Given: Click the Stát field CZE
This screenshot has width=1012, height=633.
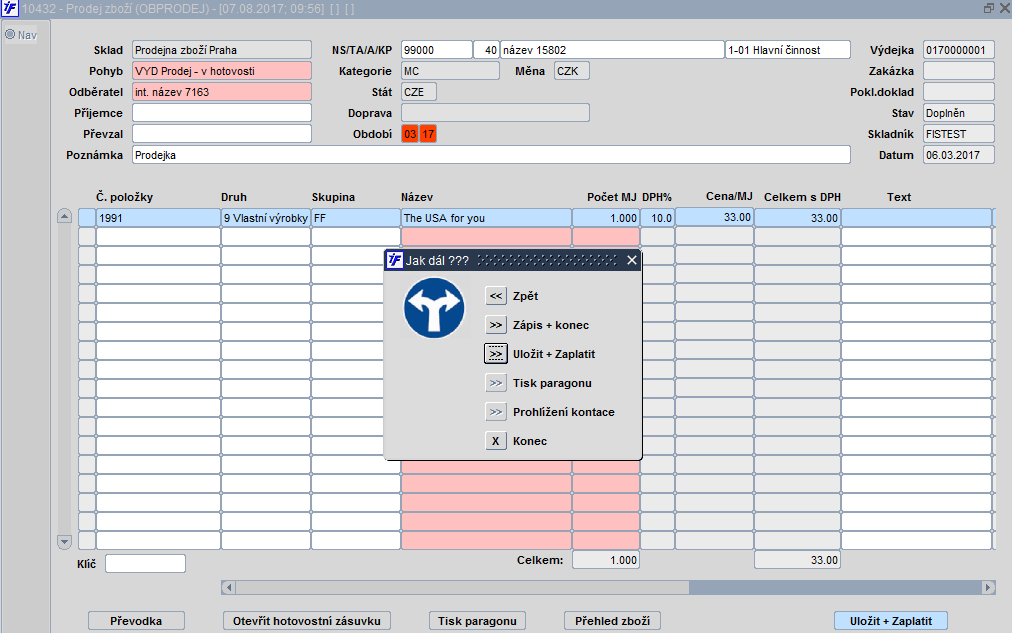Looking at the screenshot, I should click(419, 92).
